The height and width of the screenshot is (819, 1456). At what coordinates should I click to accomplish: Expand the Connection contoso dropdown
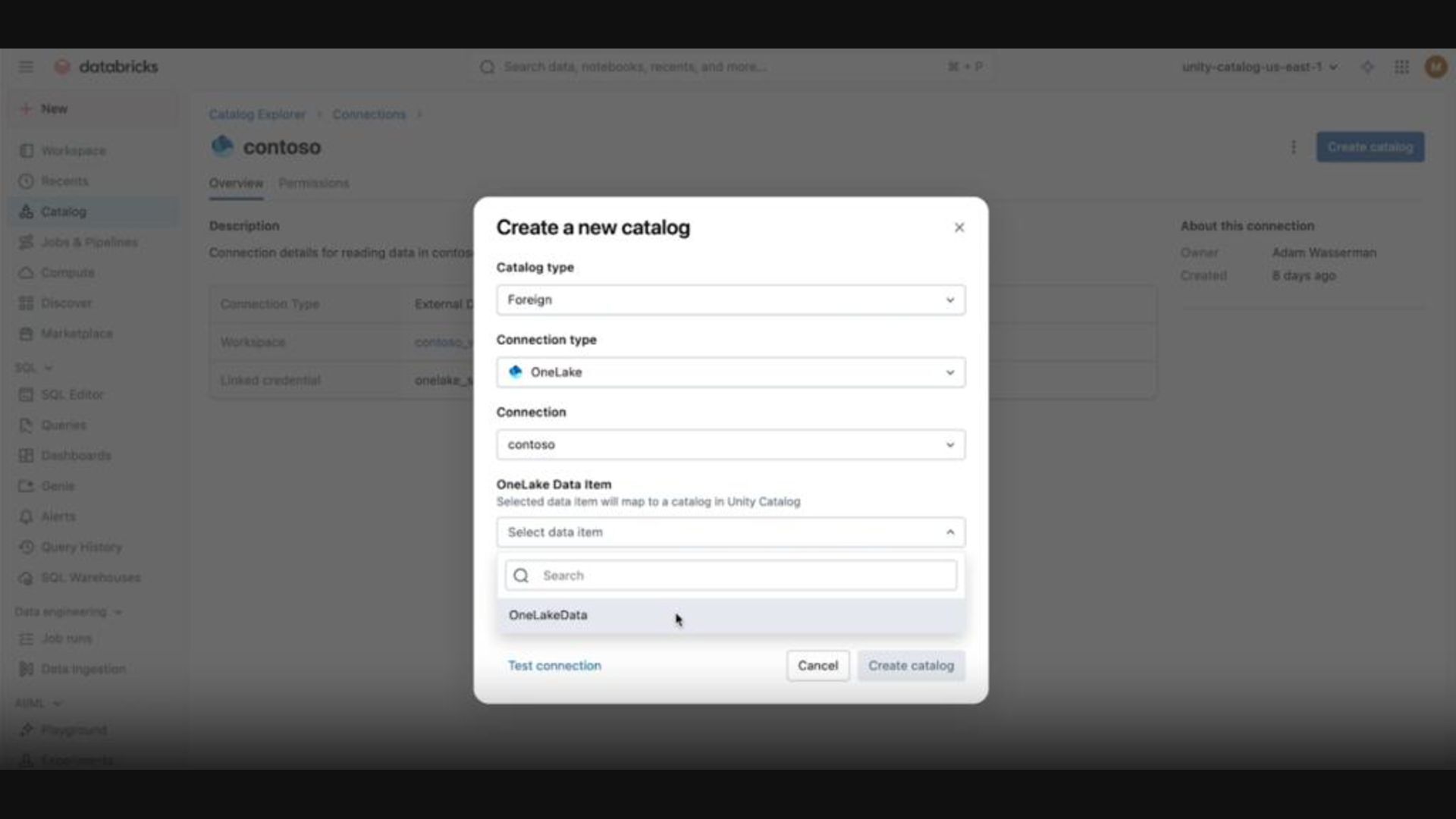tap(730, 444)
